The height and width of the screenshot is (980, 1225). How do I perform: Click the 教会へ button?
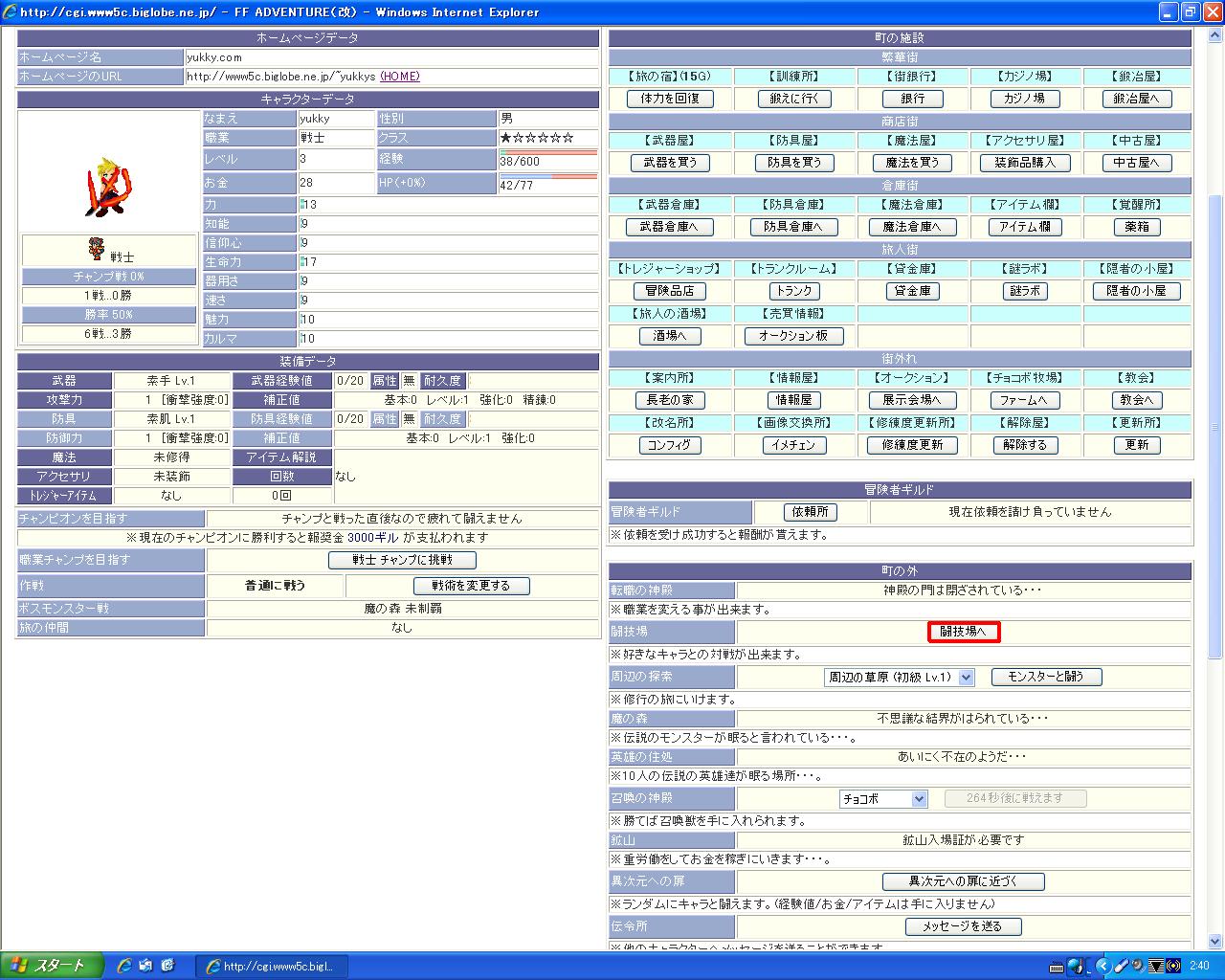click(1137, 400)
